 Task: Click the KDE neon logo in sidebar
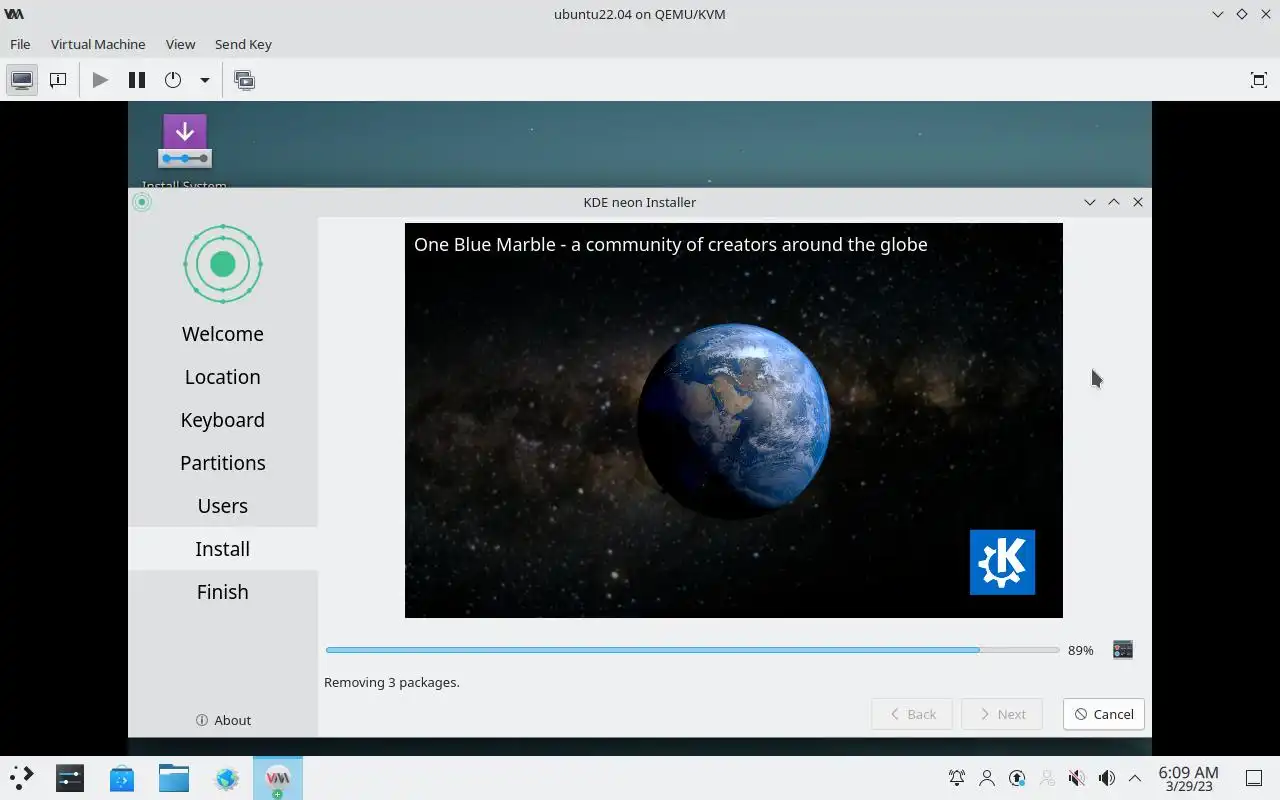tap(223, 264)
